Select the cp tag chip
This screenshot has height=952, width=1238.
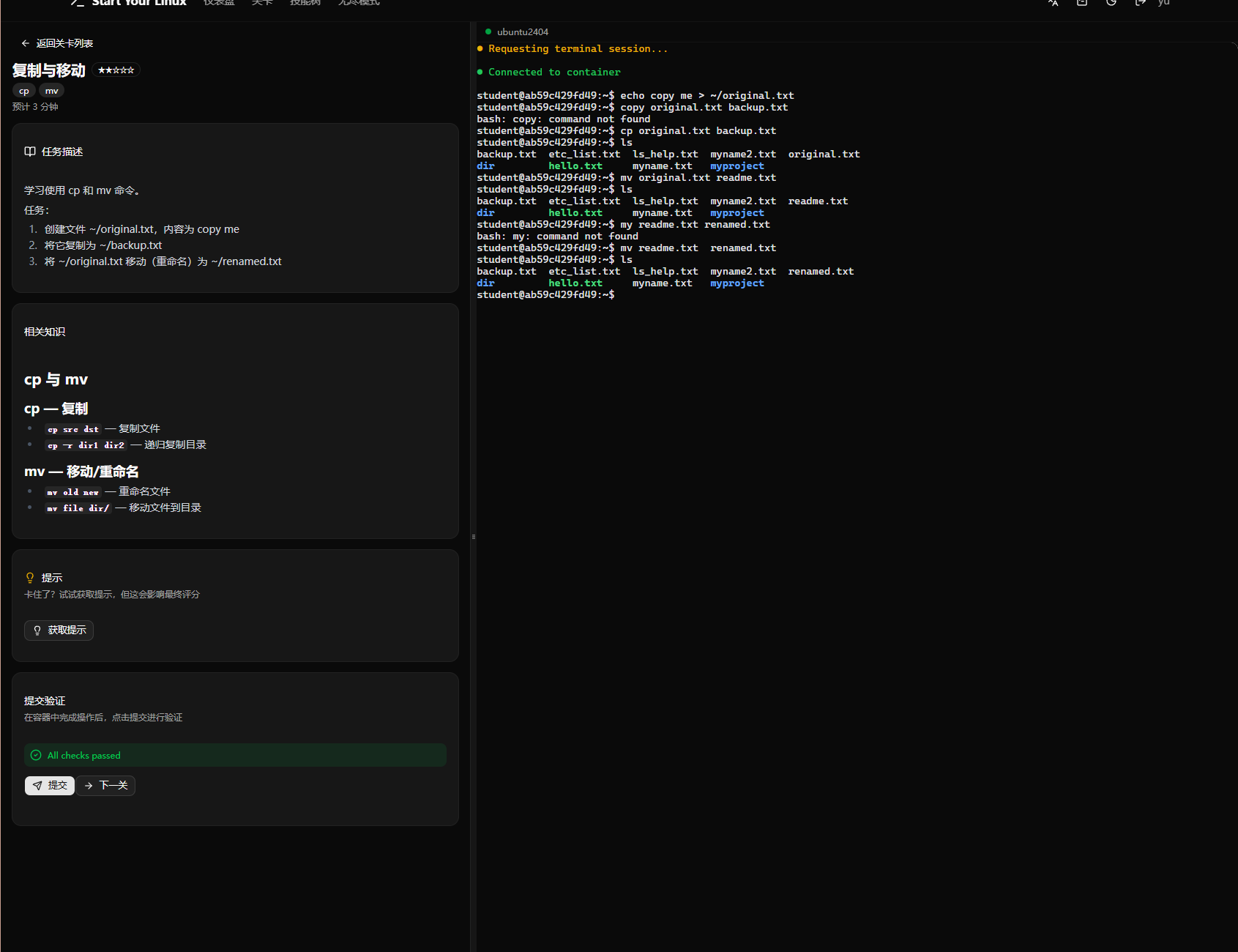(x=24, y=91)
